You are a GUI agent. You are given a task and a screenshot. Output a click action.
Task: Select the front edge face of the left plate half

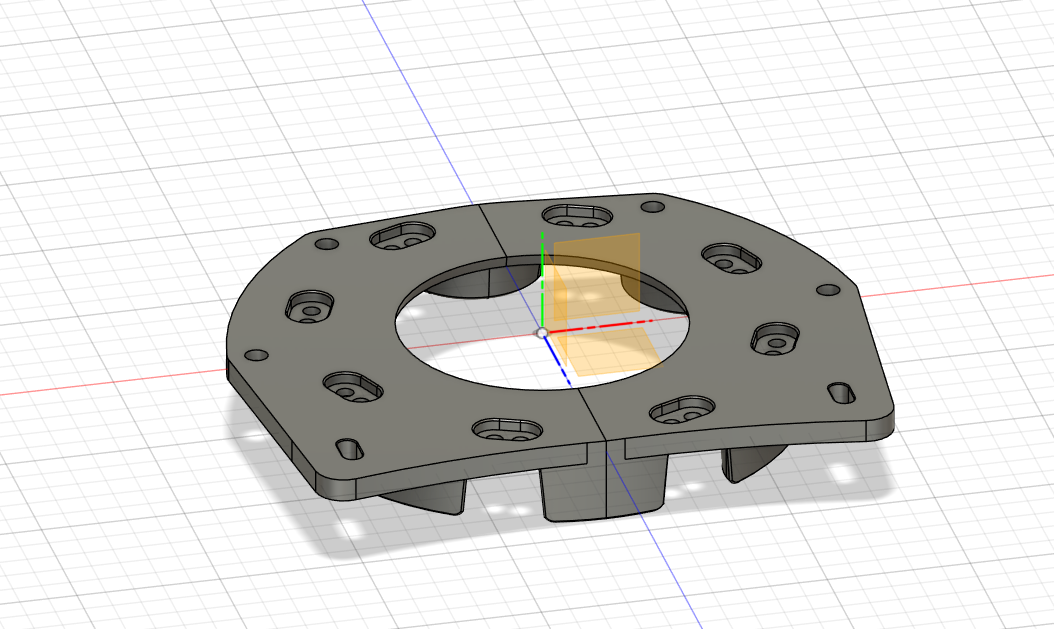click(457, 470)
